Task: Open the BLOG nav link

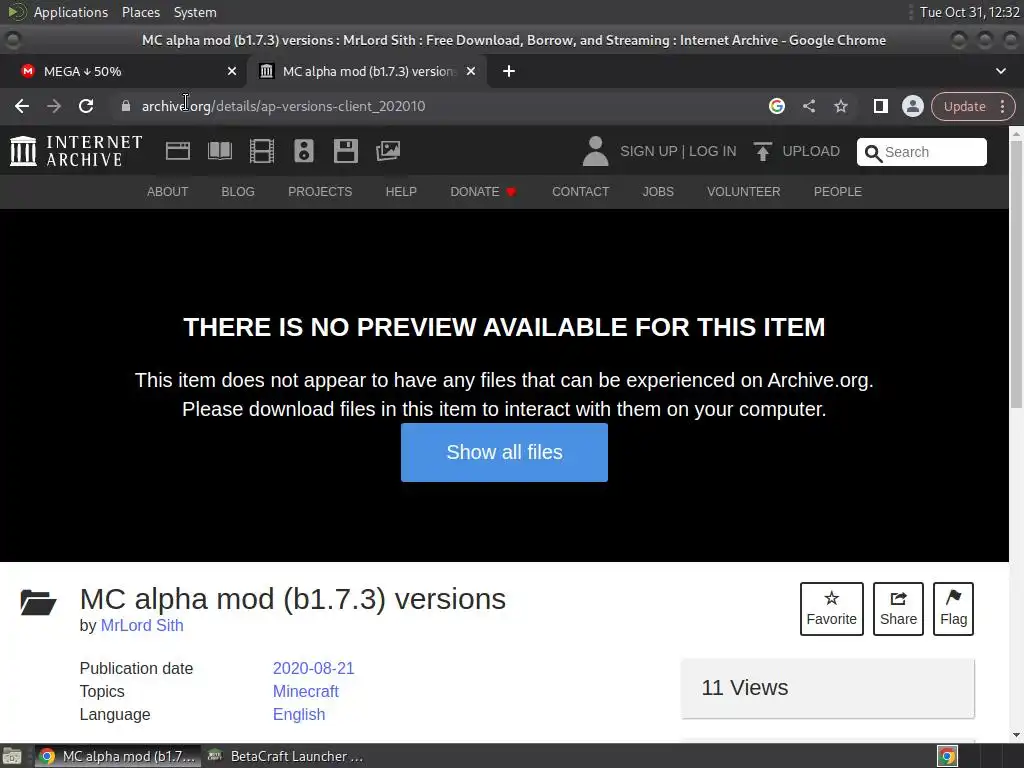Action: click(238, 192)
